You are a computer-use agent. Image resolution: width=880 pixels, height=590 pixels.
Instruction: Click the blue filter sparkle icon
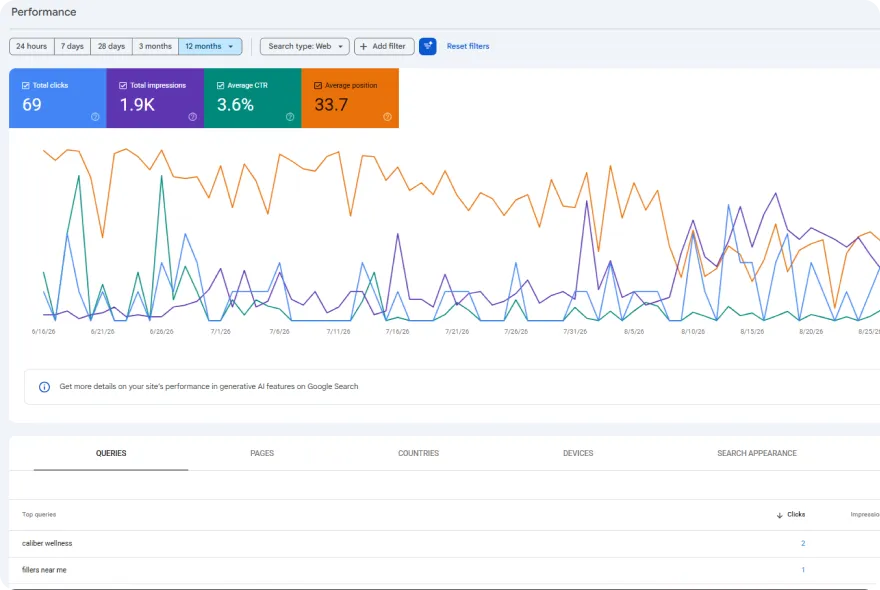click(428, 47)
